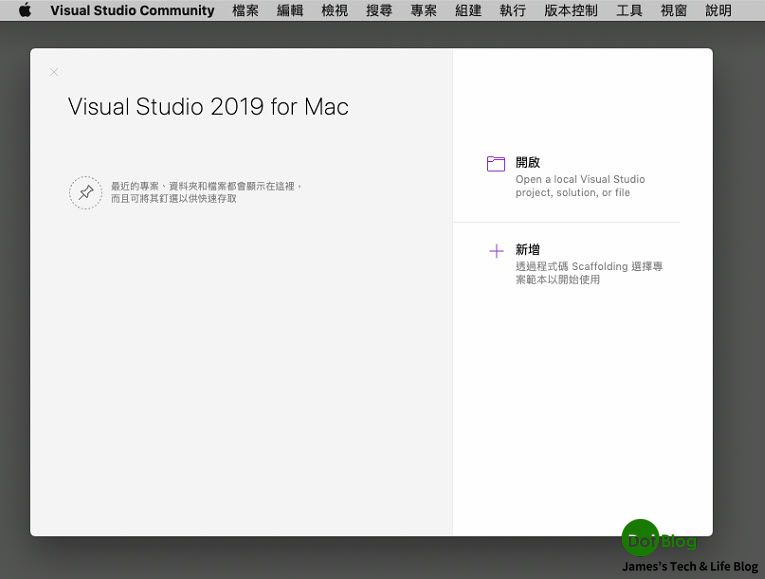Click the 新增 heading
765x579 pixels.
click(527, 250)
